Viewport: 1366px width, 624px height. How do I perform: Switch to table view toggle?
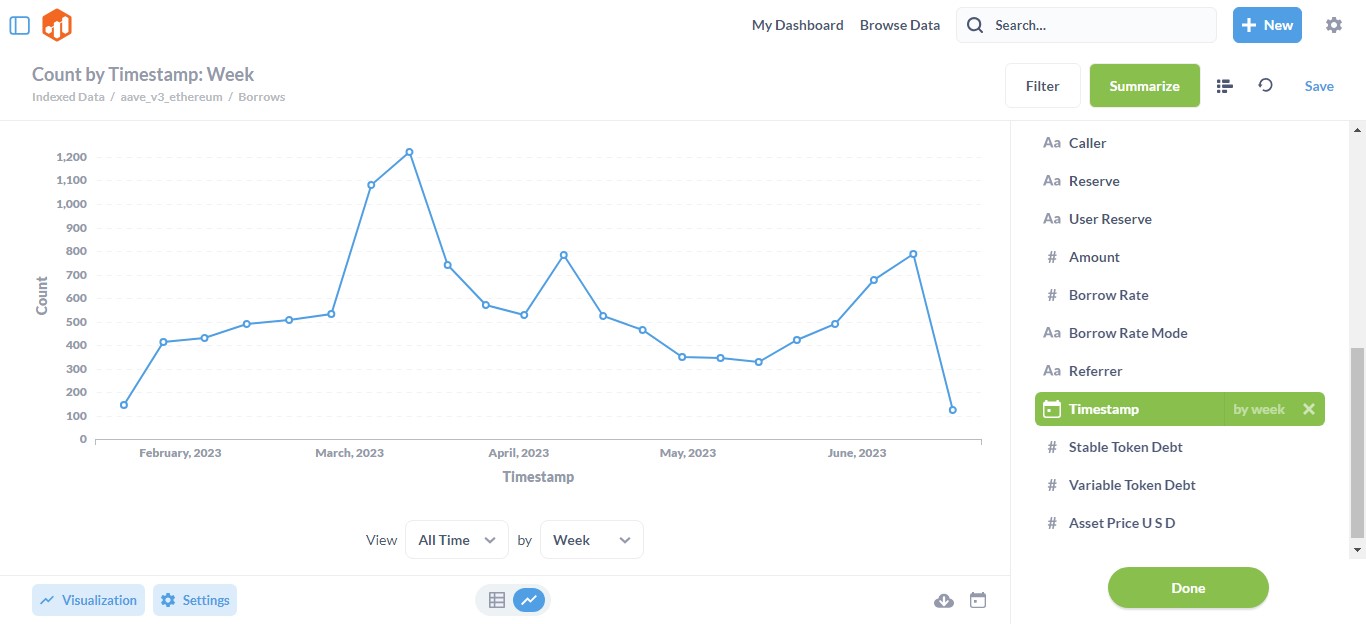pos(496,600)
